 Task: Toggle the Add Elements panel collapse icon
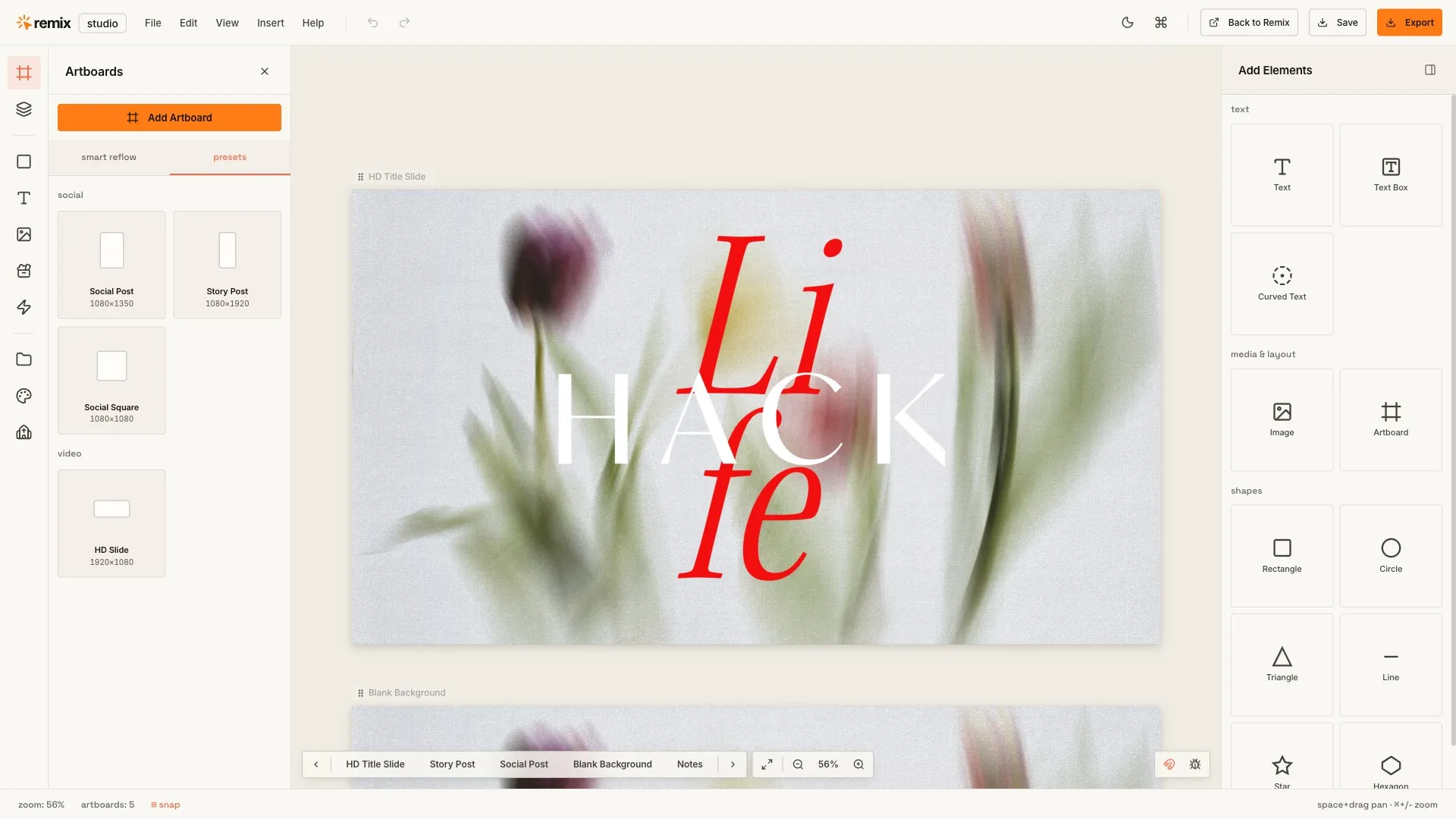click(x=1430, y=70)
